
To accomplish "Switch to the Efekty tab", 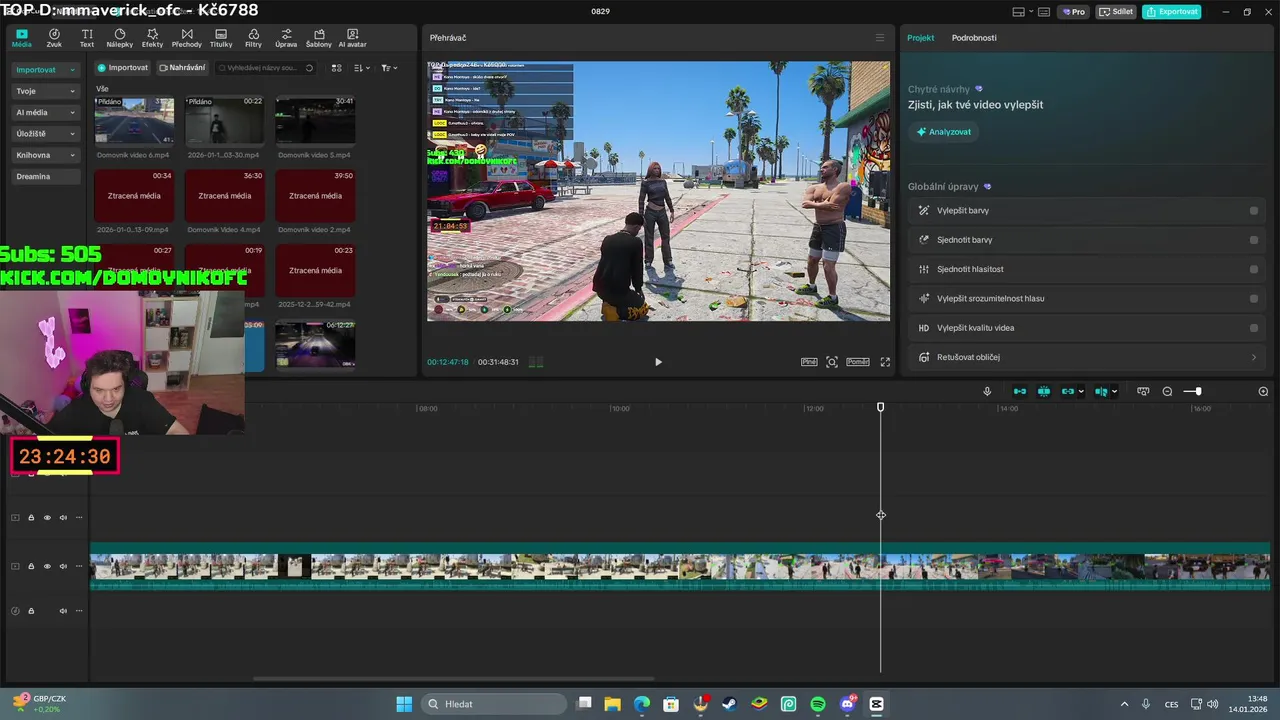I will click(152, 38).
